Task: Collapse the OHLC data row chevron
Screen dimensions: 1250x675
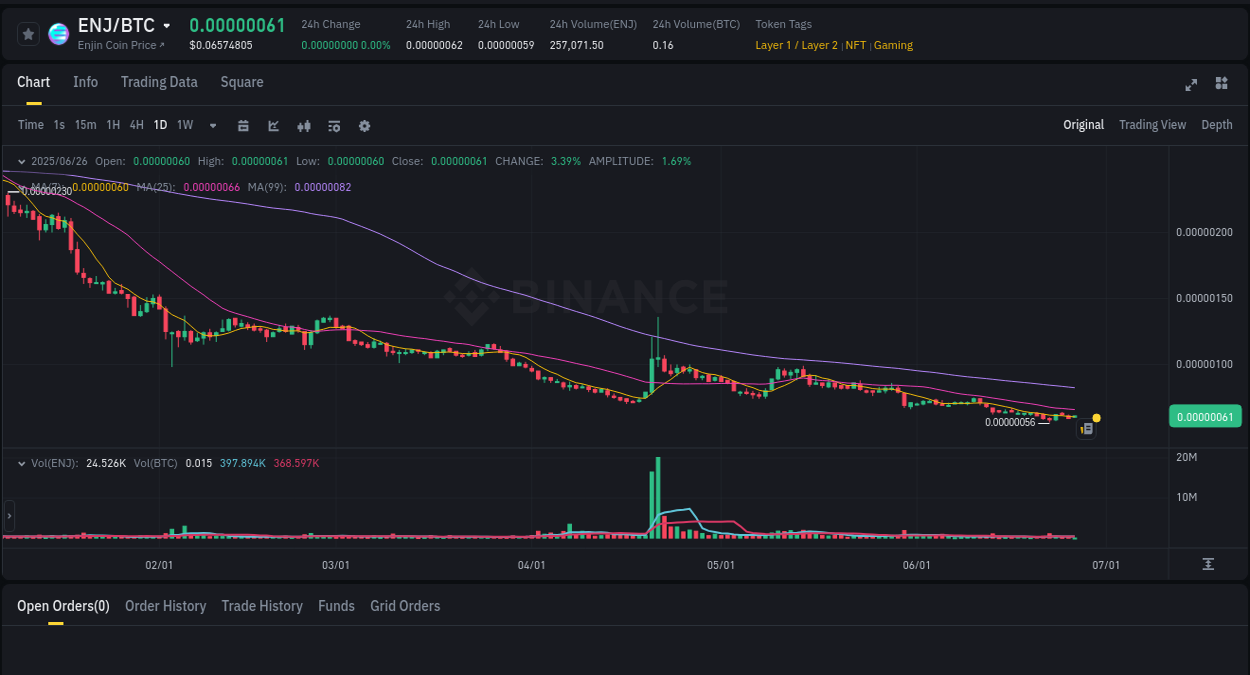Action: 20,160
